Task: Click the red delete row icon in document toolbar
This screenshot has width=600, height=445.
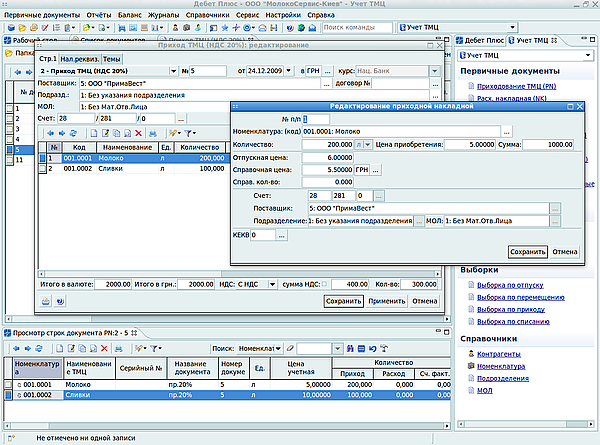Action: click(x=139, y=133)
